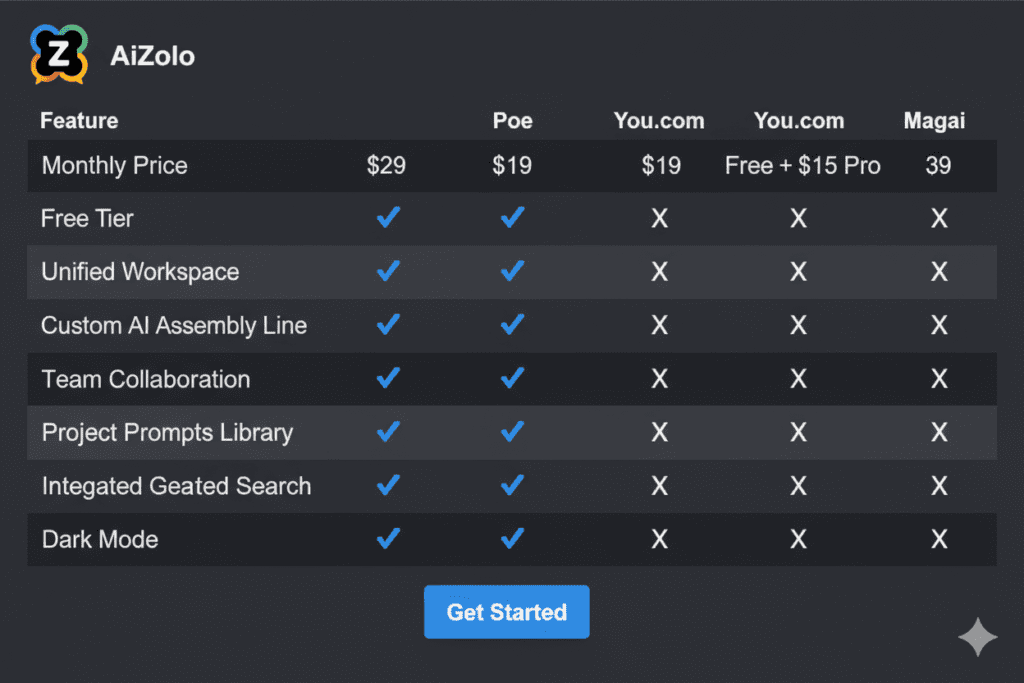The width and height of the screenshot is (1024, 683).
Task: Click the AiZolo brand name text
Action: click(x=152, y=56)
